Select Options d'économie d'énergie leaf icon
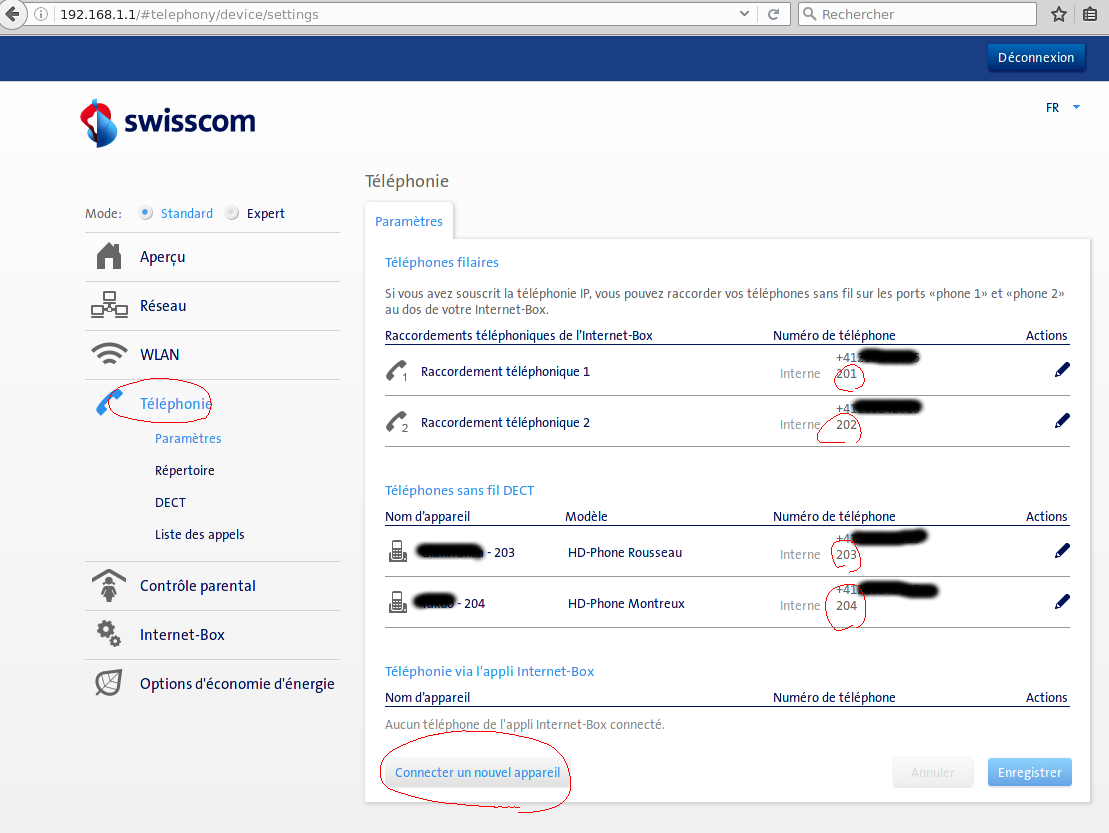The image size is (1109, 833). [x=108, y=683]
